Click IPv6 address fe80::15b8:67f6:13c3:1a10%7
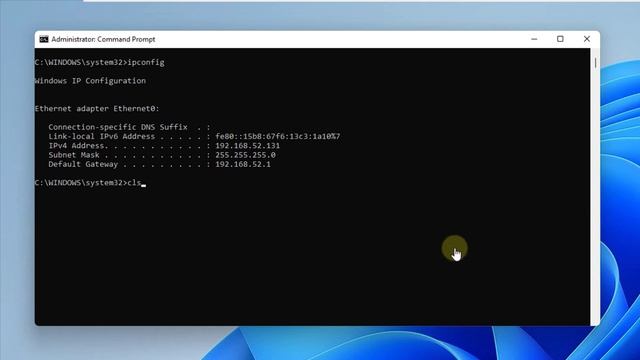Viewport: 640px width, 360px height. [278, 136]
